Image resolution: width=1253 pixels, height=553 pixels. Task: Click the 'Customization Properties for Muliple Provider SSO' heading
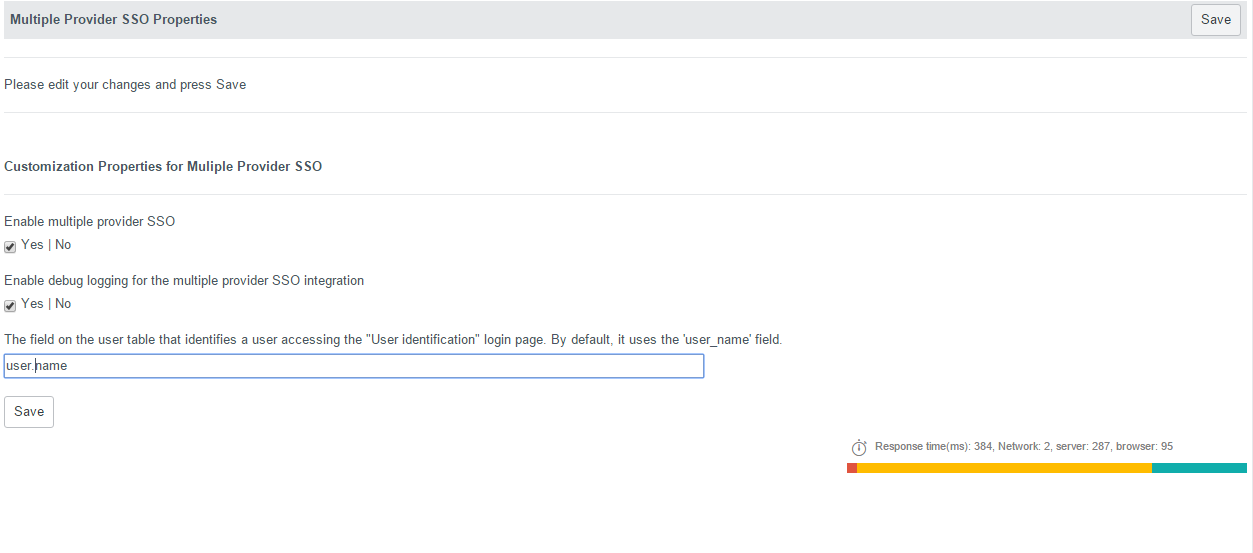(163, 167)
